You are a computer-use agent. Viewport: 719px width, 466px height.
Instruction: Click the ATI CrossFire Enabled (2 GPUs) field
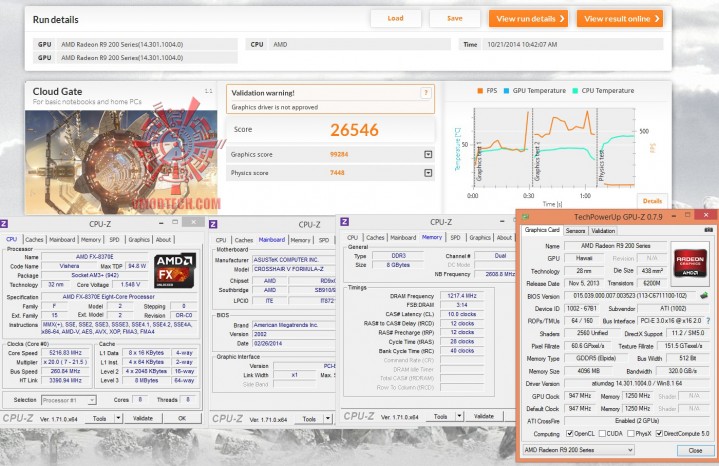click(636, 421)
